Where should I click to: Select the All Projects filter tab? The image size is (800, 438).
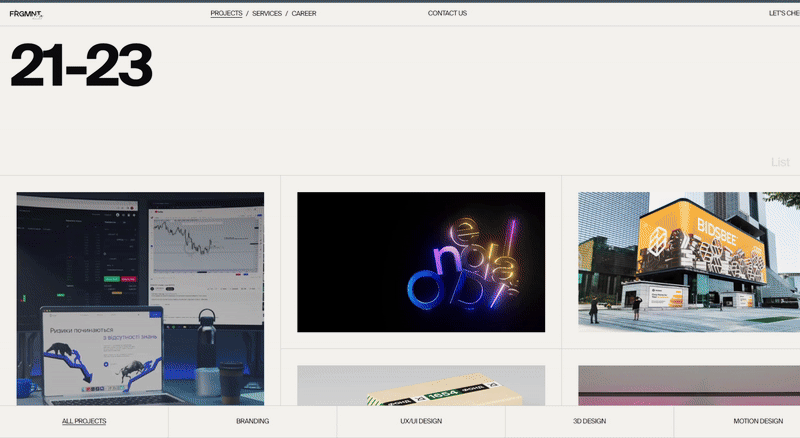(x=84, y=421)
